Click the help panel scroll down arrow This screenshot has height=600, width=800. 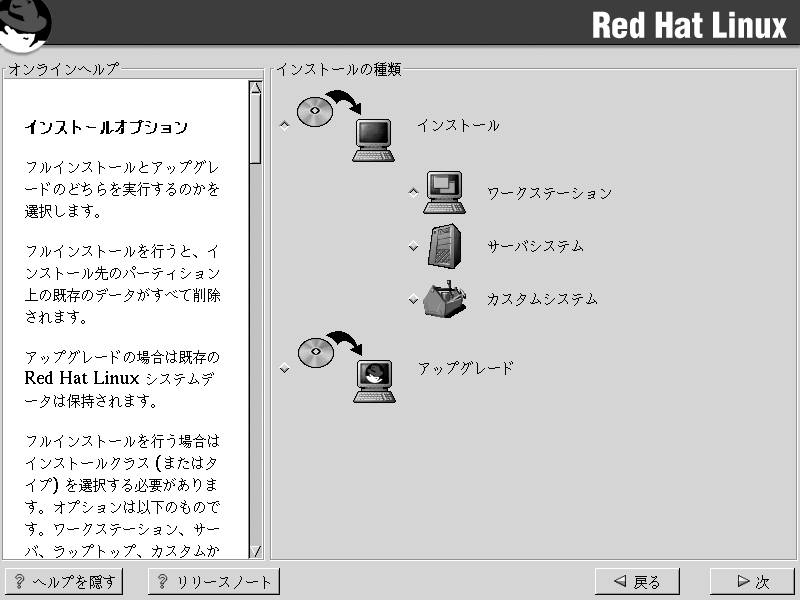256,551
